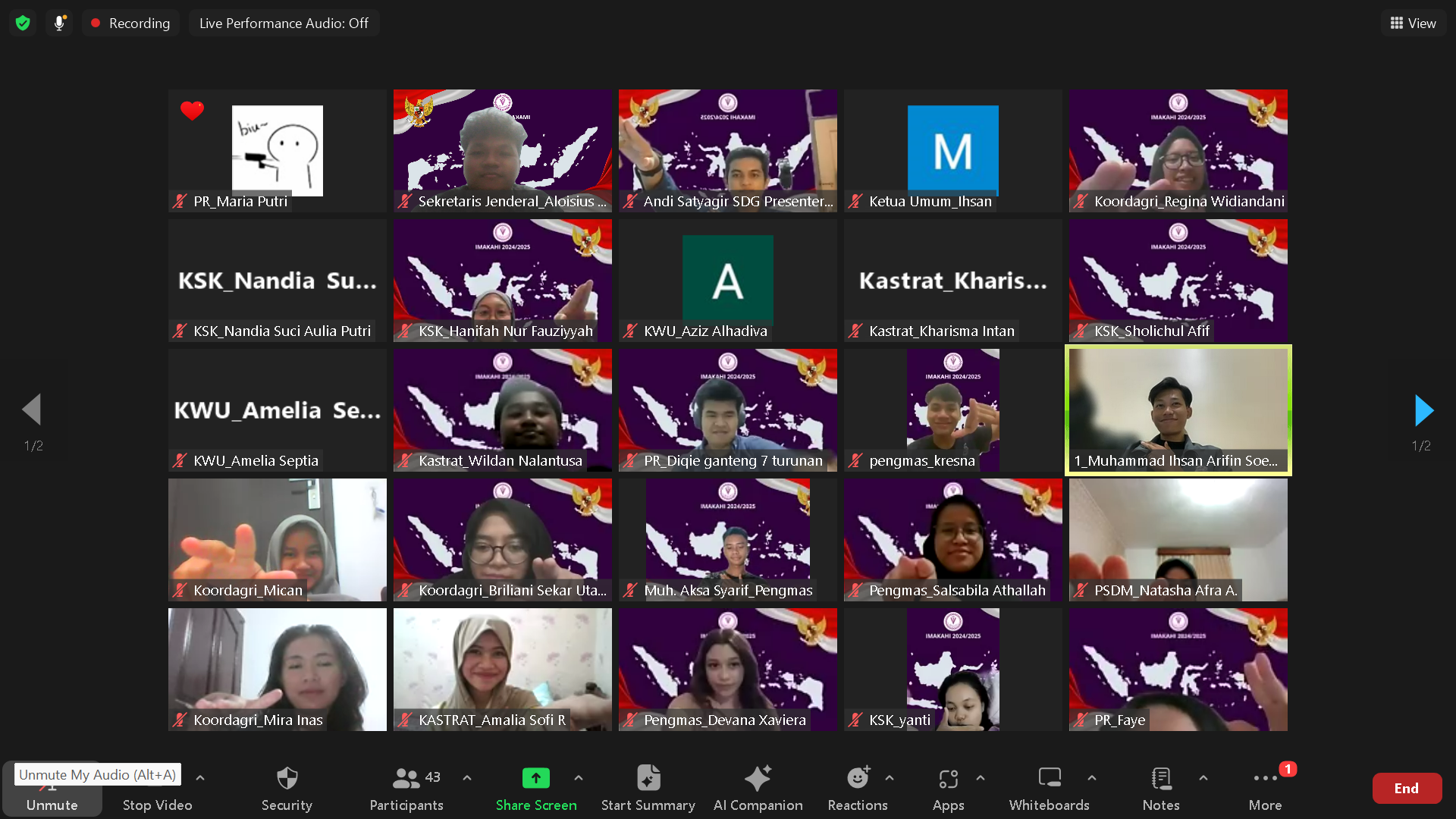Toggle Live Performance Audio setting
The height and width of the screenshot is (819, 1456).
[x=284, y=23]
